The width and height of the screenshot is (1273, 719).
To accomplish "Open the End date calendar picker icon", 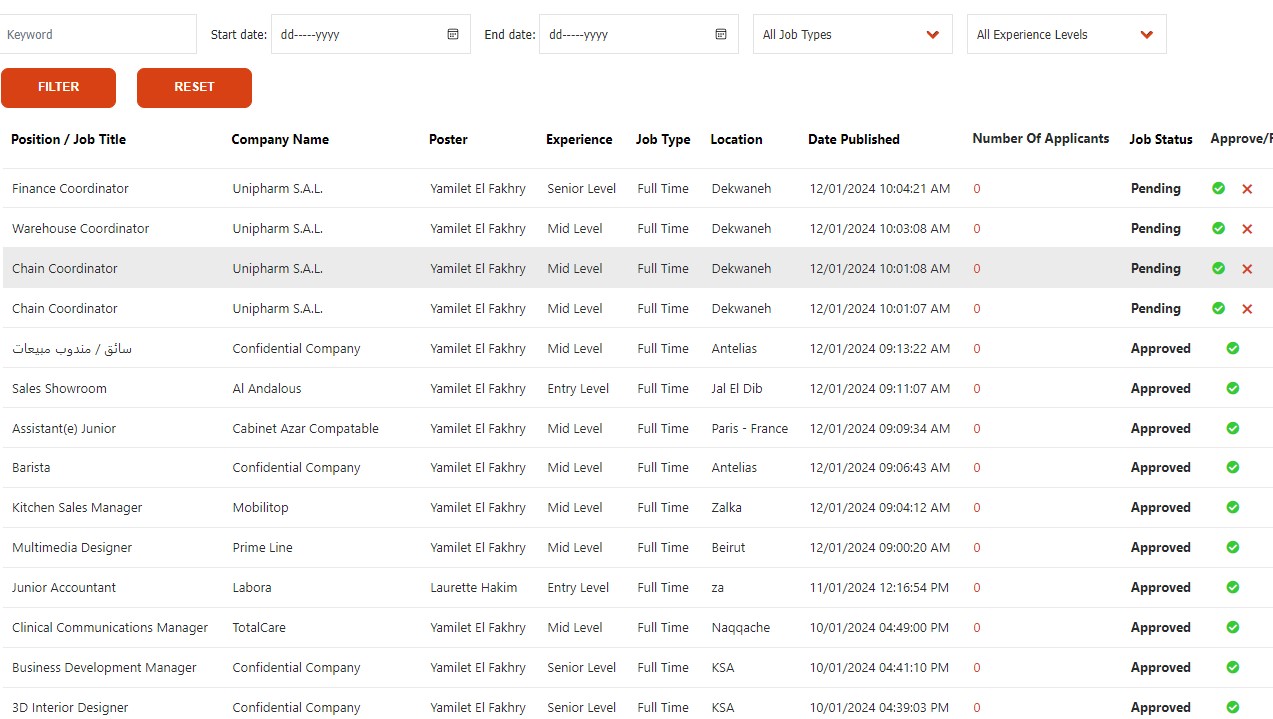I will coord(721,34).
